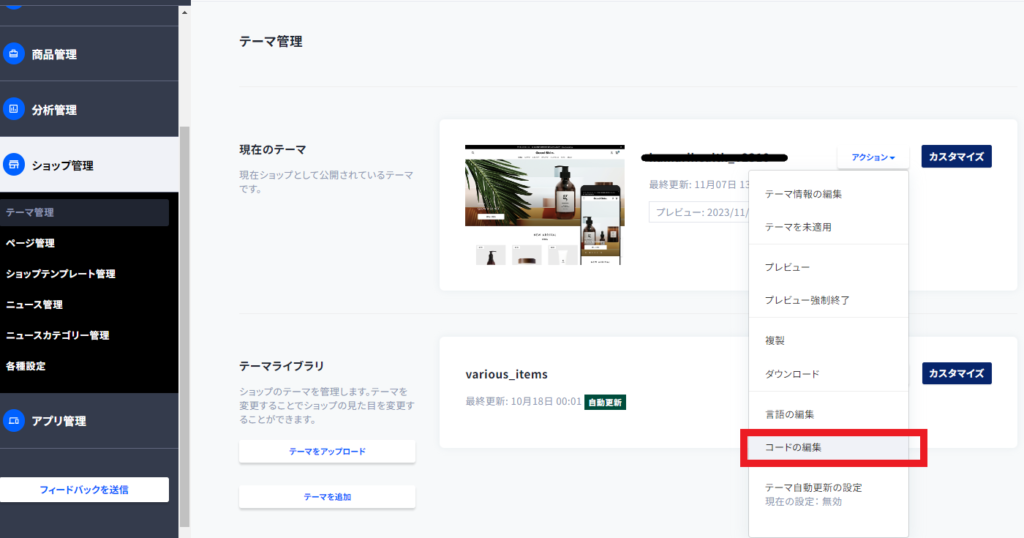This screenshot has width=1024, height=538.
Task: Select プレビュー強制終了 menu item
Action: click(x=807, y=300)
